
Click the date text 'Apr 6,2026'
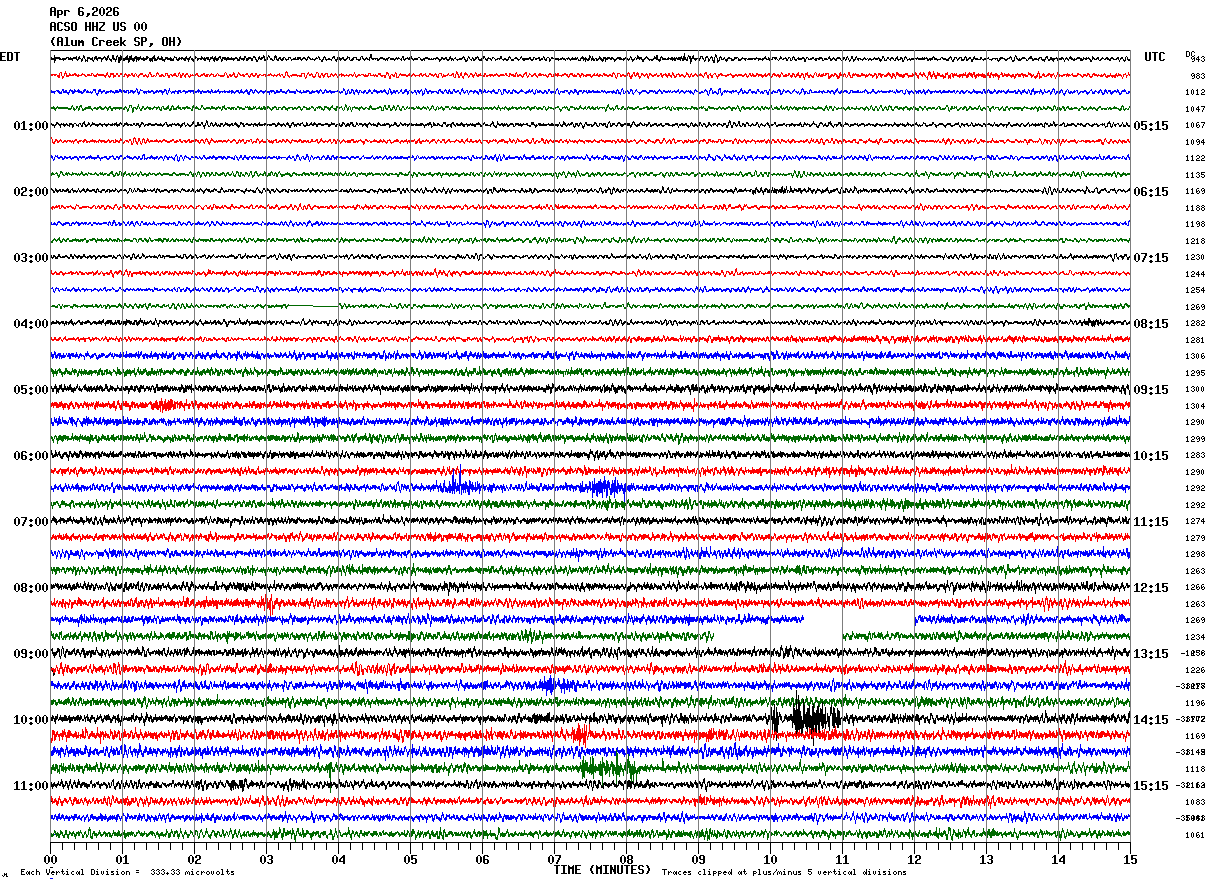coord(84,12)
